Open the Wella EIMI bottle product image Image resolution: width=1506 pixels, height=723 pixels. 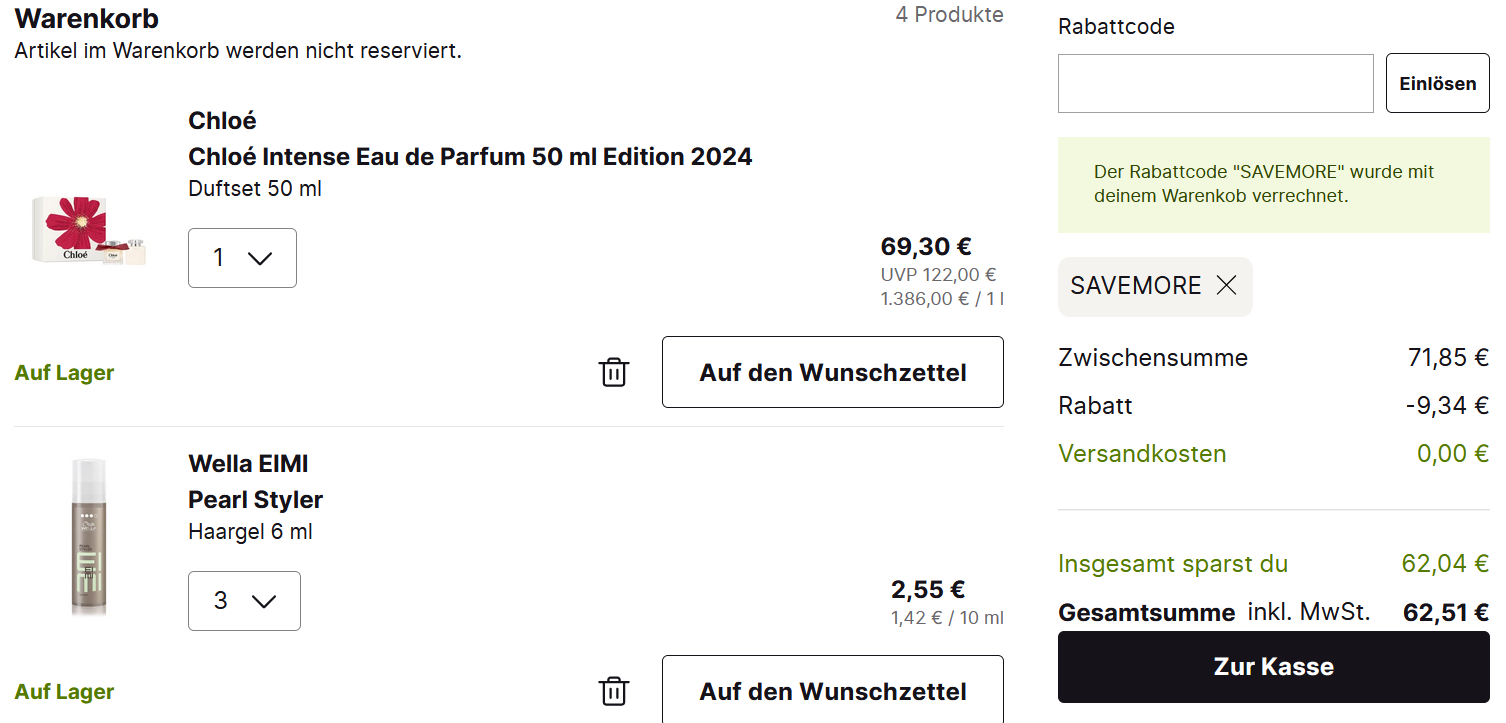89,536
